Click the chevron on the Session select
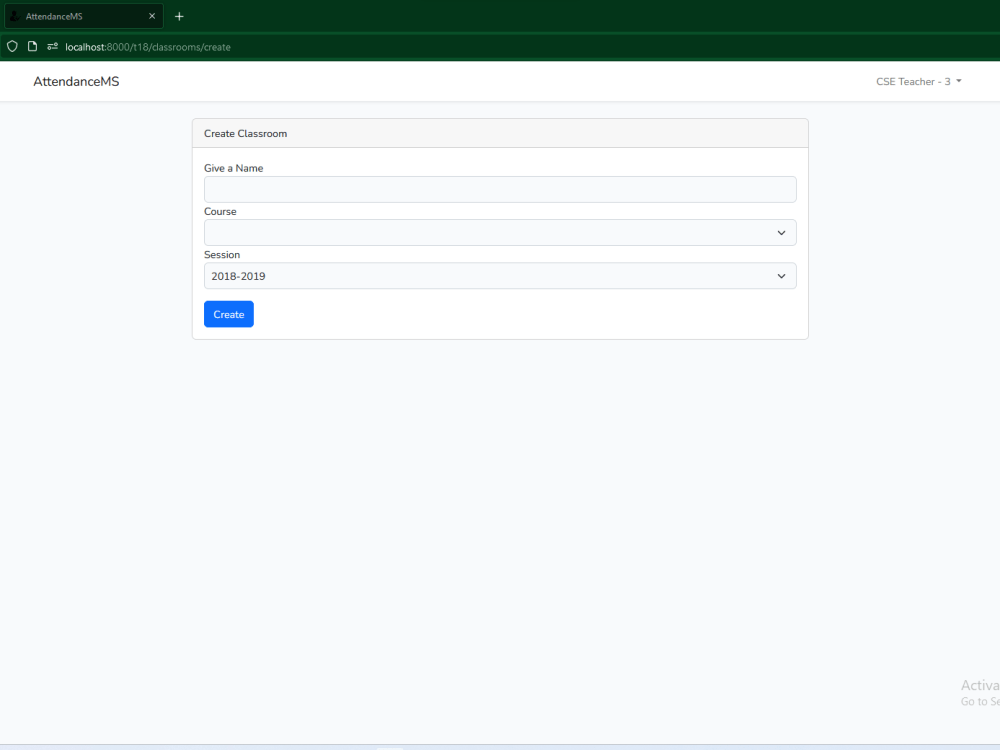The image size is (1000, 750). (x=782, y=276)
